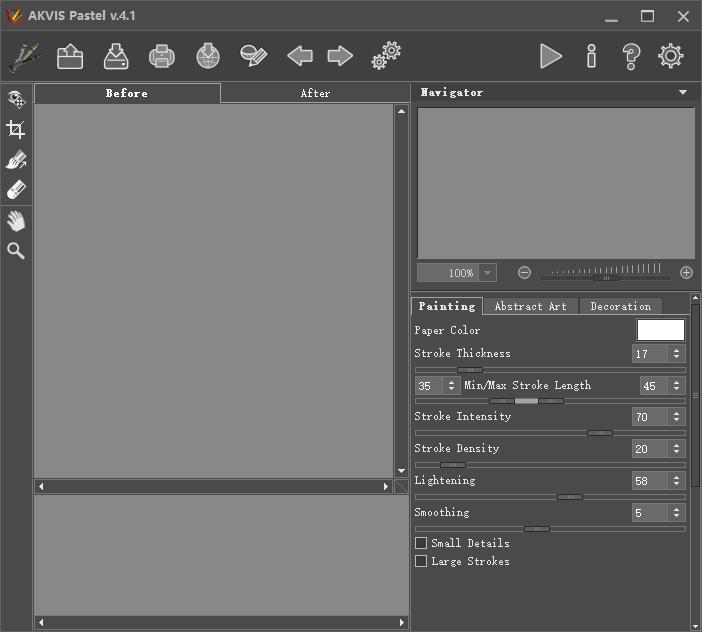The height and width of the screenshot is (632, 702).
Task: Enable the Small Details checkbox
Action: click(x=421, y=543)
